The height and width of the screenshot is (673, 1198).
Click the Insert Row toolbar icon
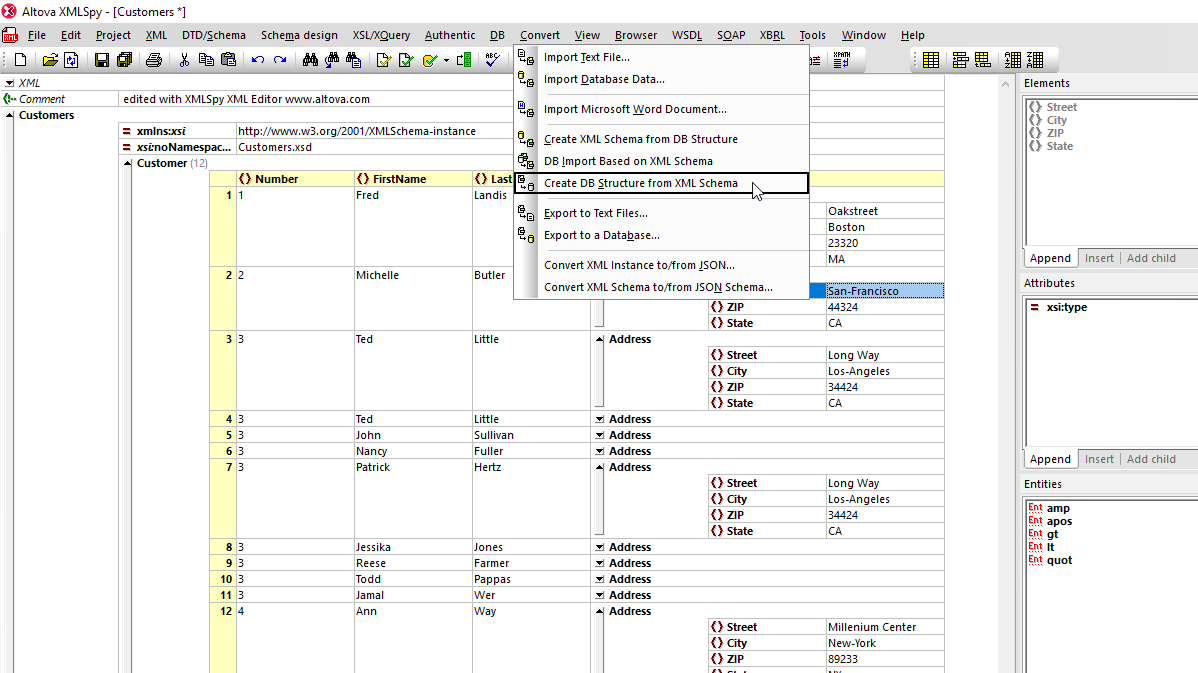tap(960, 60)
